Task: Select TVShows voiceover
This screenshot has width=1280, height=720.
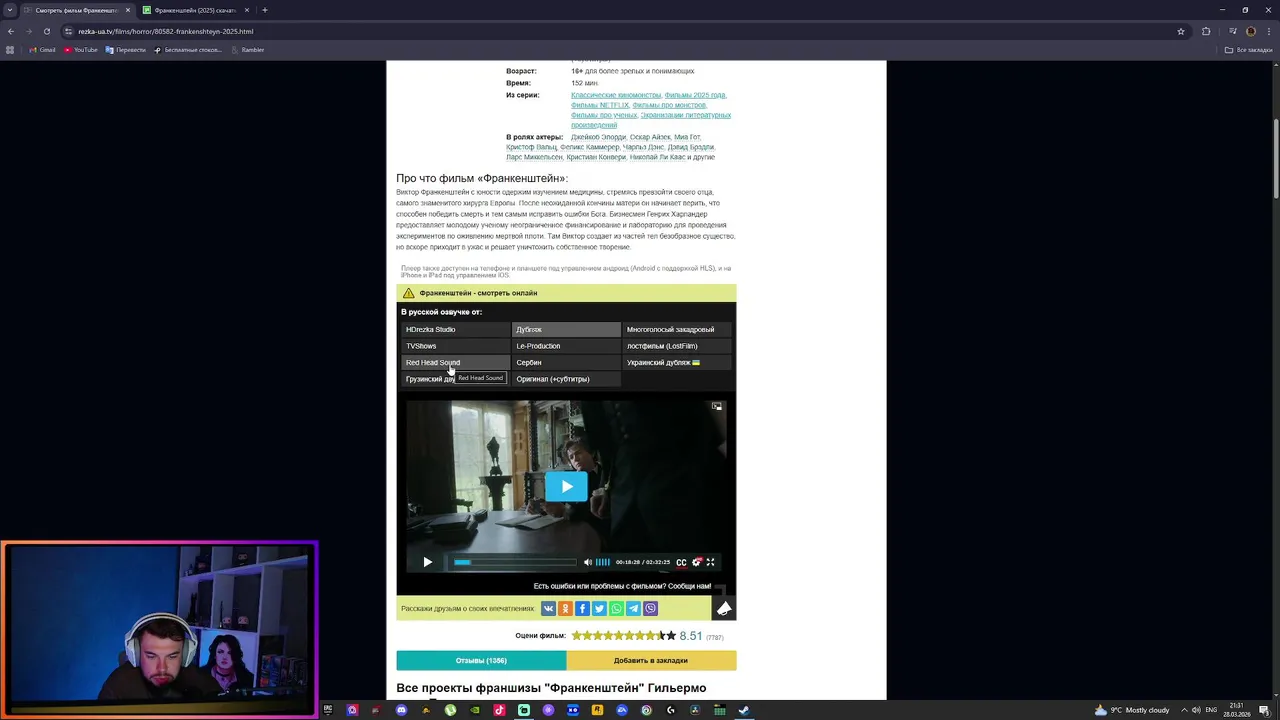Action: tap(455, 346)
